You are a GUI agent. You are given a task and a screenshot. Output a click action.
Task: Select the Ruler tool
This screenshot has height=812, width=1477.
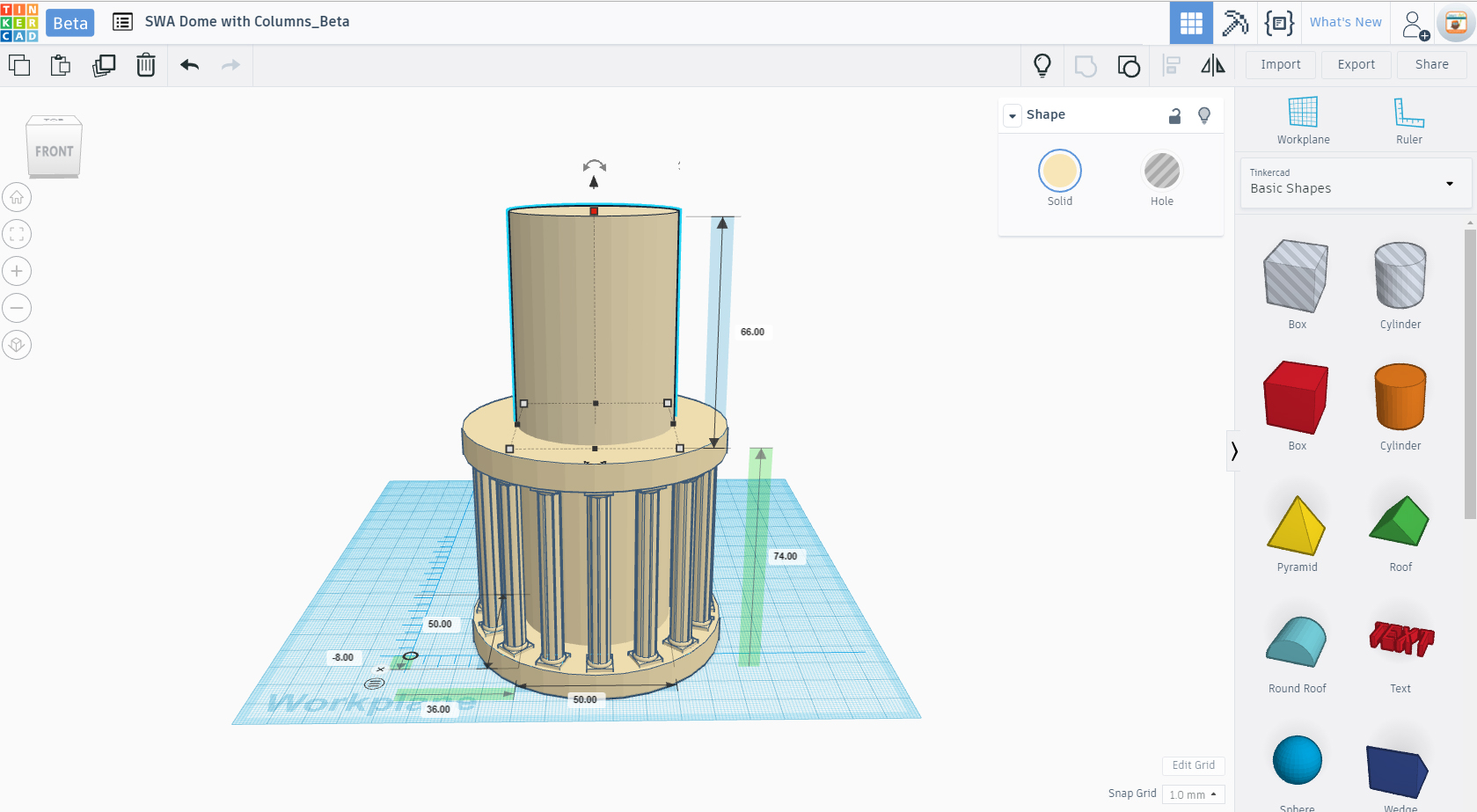pos(1408,121)
